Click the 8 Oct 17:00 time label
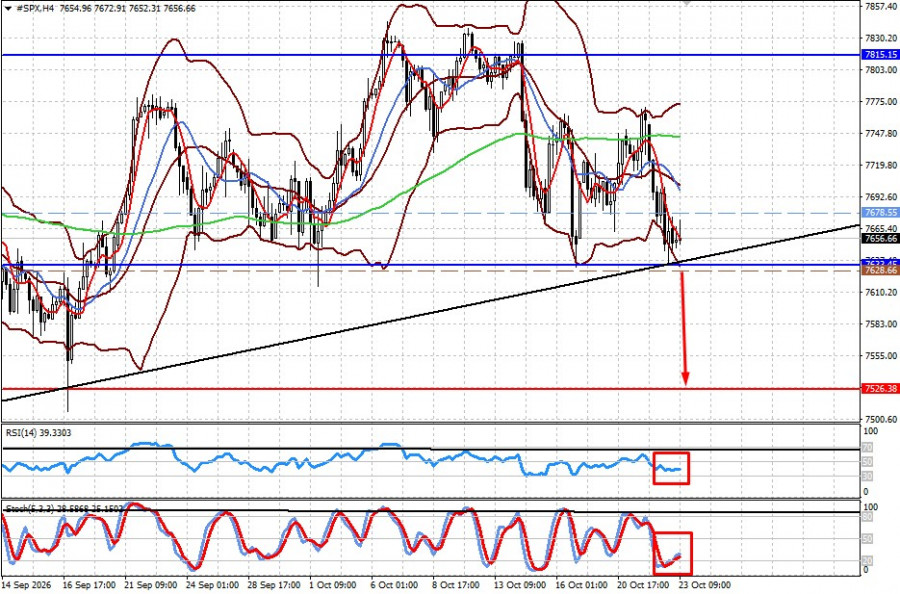 tap(457, 585)
